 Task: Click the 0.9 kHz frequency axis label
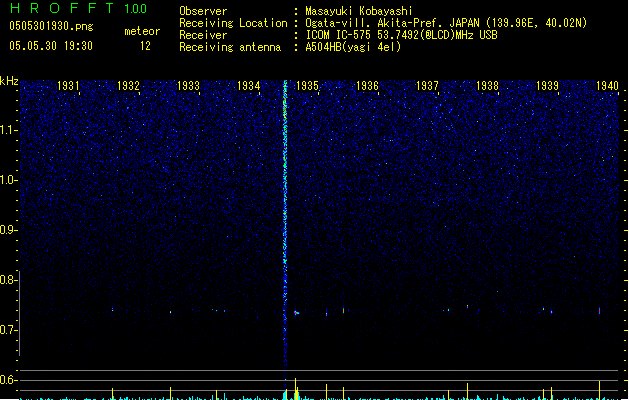(x=8, y=230)
